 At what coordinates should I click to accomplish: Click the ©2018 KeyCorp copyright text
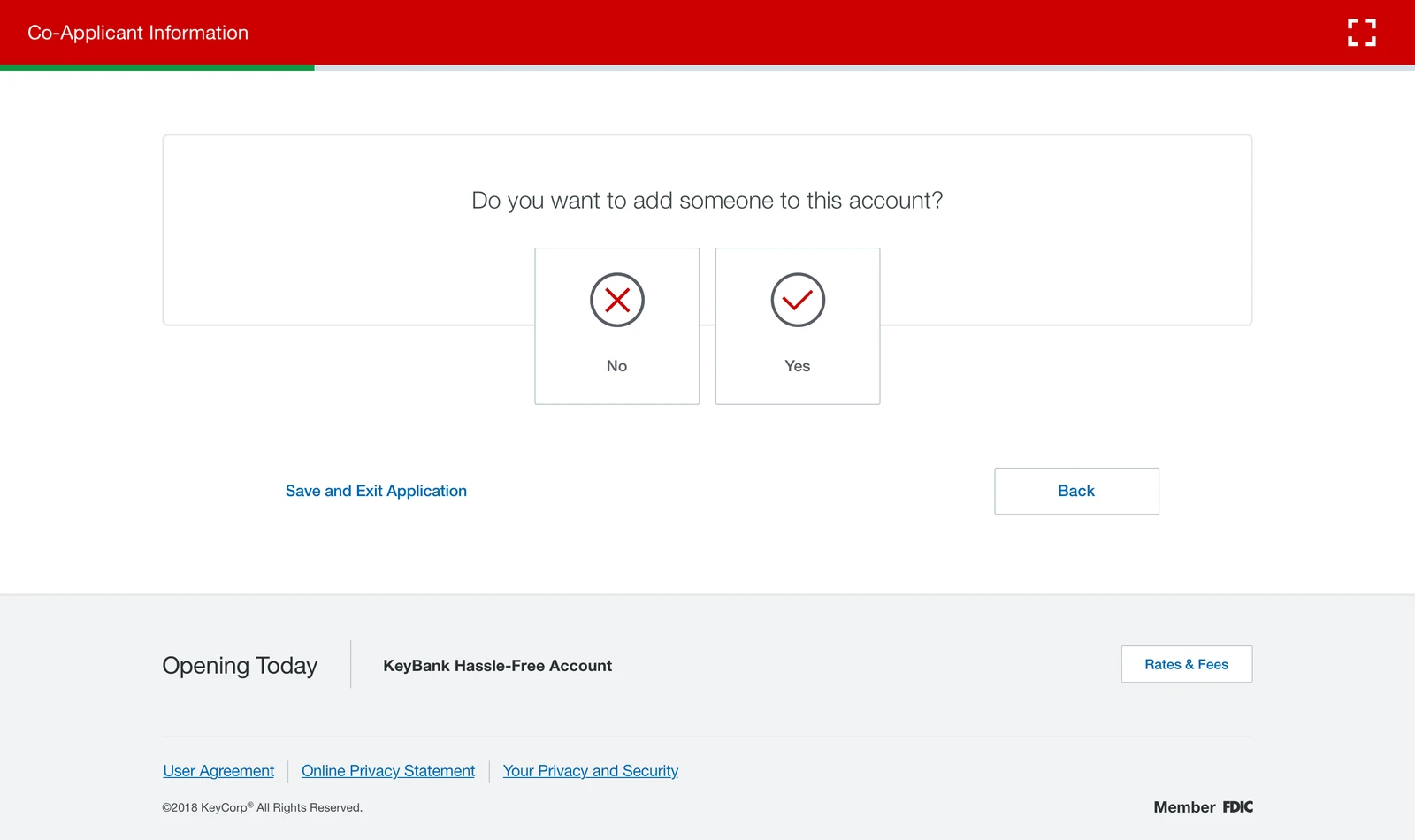pyautogui.click(x=263, y=807)
